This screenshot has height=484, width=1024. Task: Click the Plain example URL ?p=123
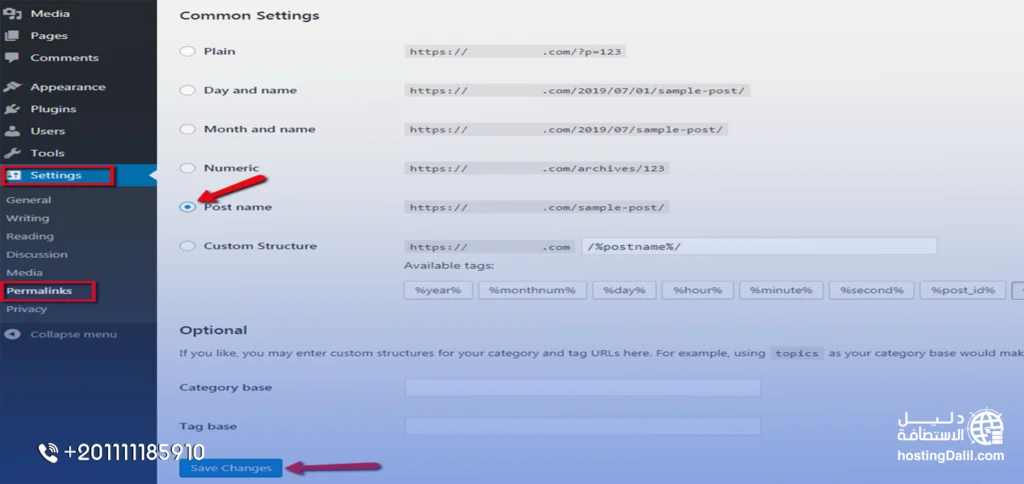[515, 52]
